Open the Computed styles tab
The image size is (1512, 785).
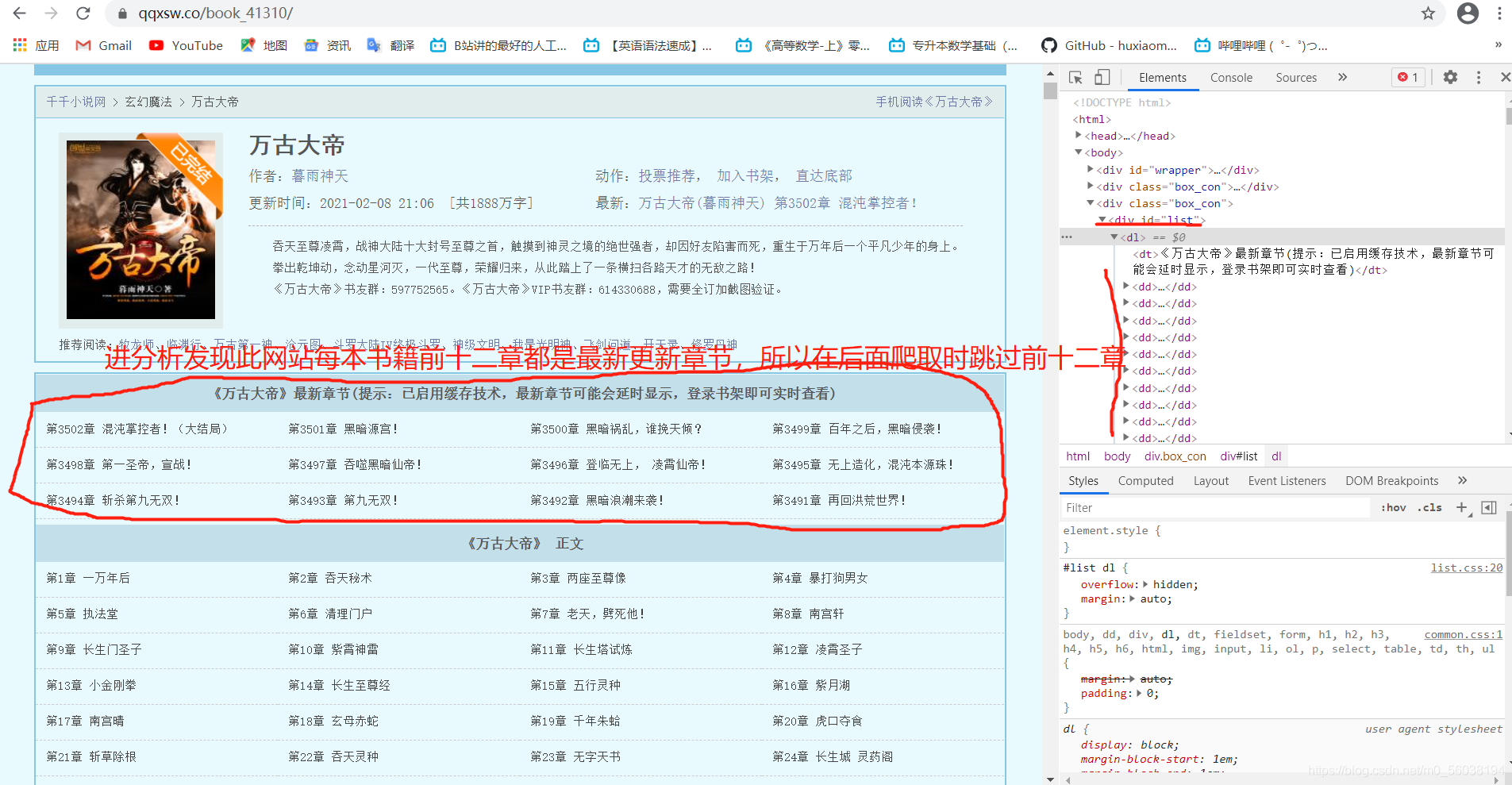pos(1145,480)
